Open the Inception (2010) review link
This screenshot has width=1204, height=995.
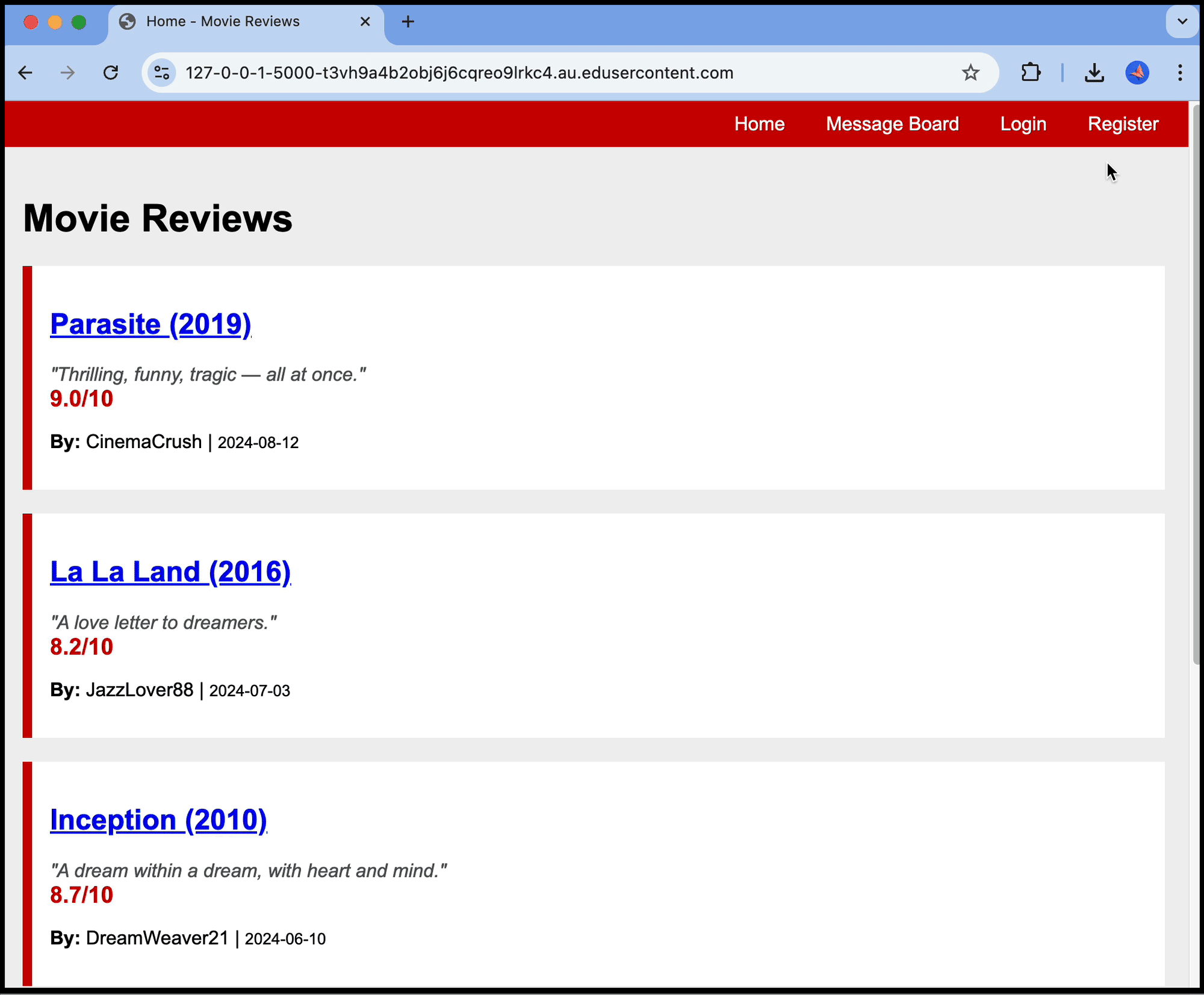tap(158, 820)
